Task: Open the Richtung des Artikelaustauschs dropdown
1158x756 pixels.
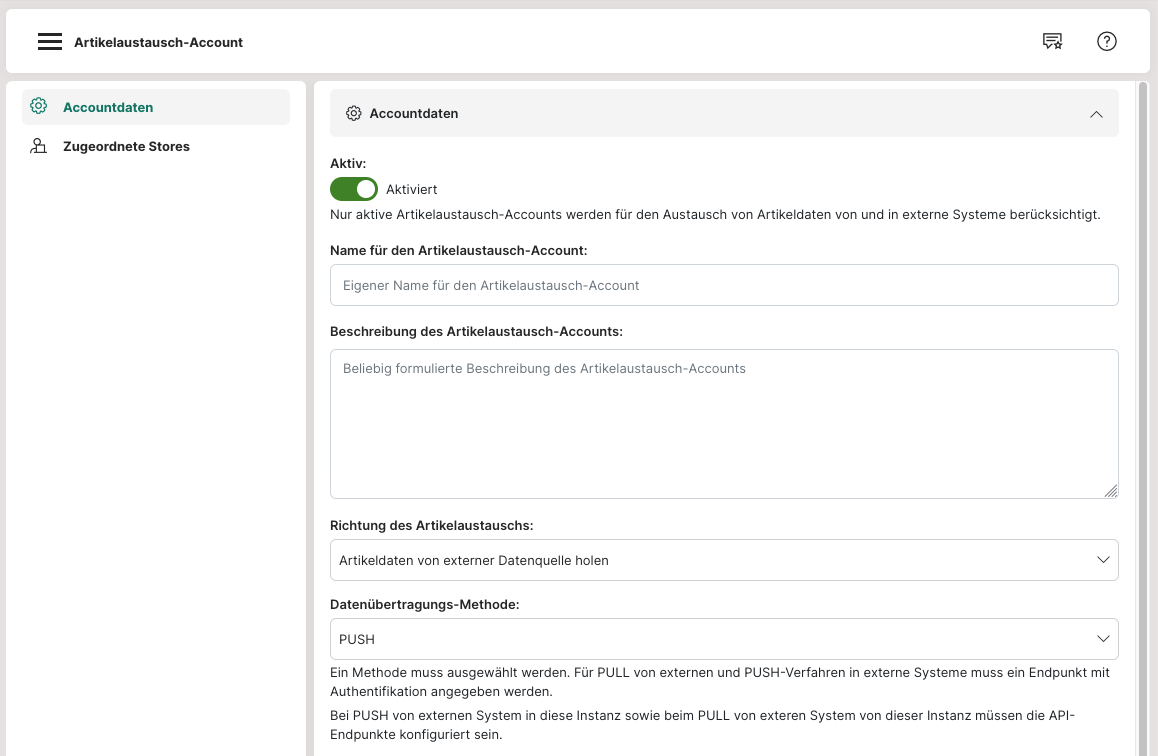Action: [723, 560]
